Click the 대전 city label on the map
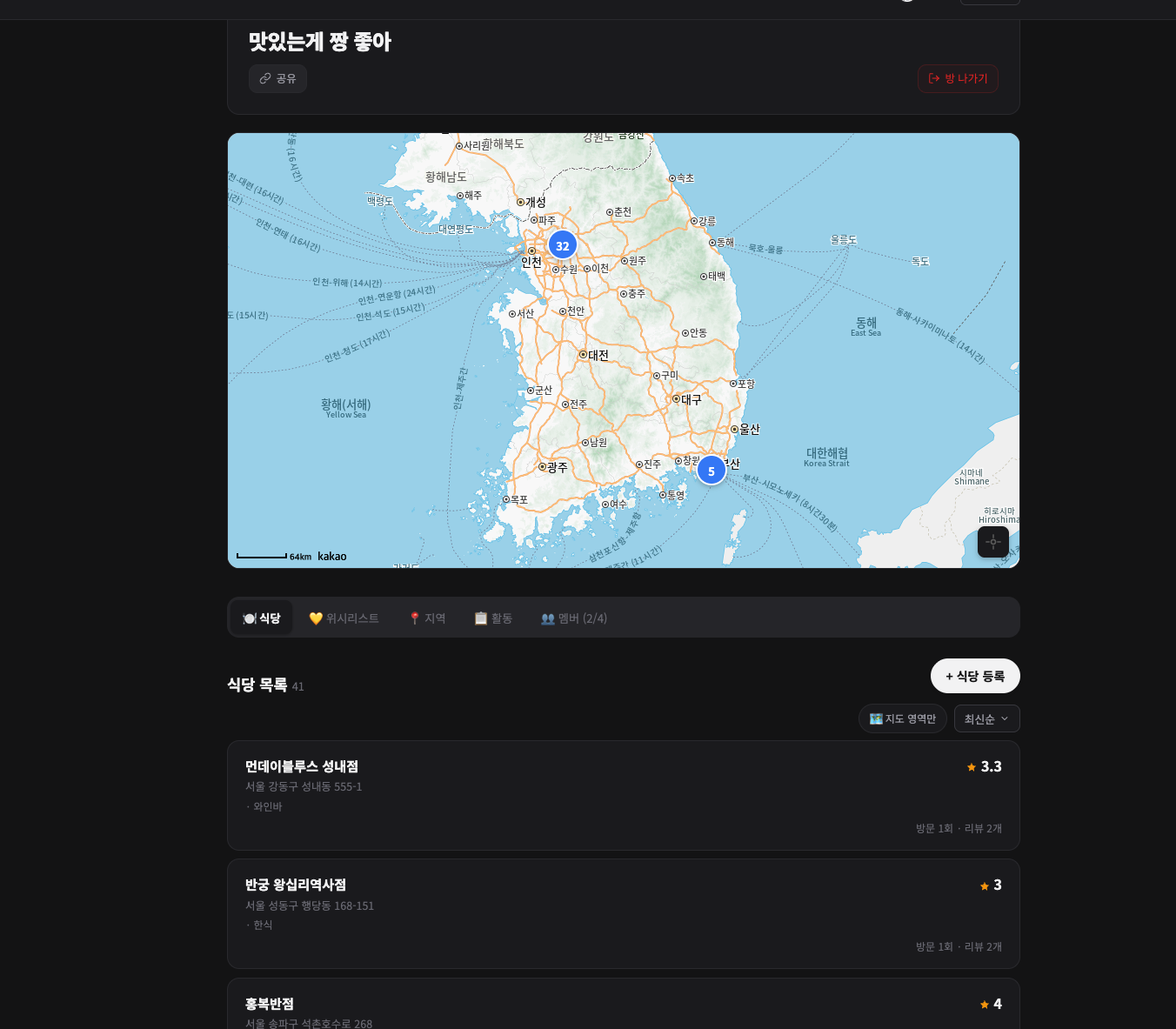This screenshot has height=1029, width=1176. tap(598, 355)
